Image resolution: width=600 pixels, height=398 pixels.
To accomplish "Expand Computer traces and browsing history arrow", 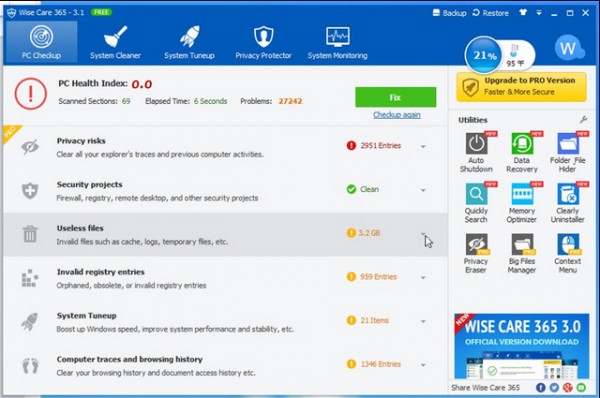I will pyautogui.click(x=423, y=365).
